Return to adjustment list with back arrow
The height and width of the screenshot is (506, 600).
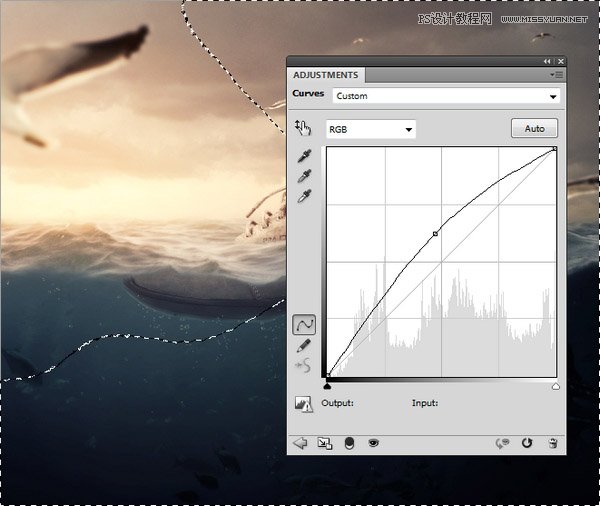click(300, 442)
